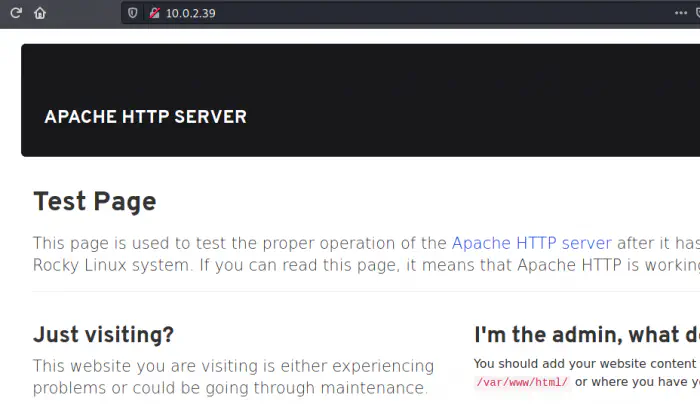Click 'problems or could be going through maintenance' line
The height and width of the screenshot is (404, 700).
click(x=230, y=388)
